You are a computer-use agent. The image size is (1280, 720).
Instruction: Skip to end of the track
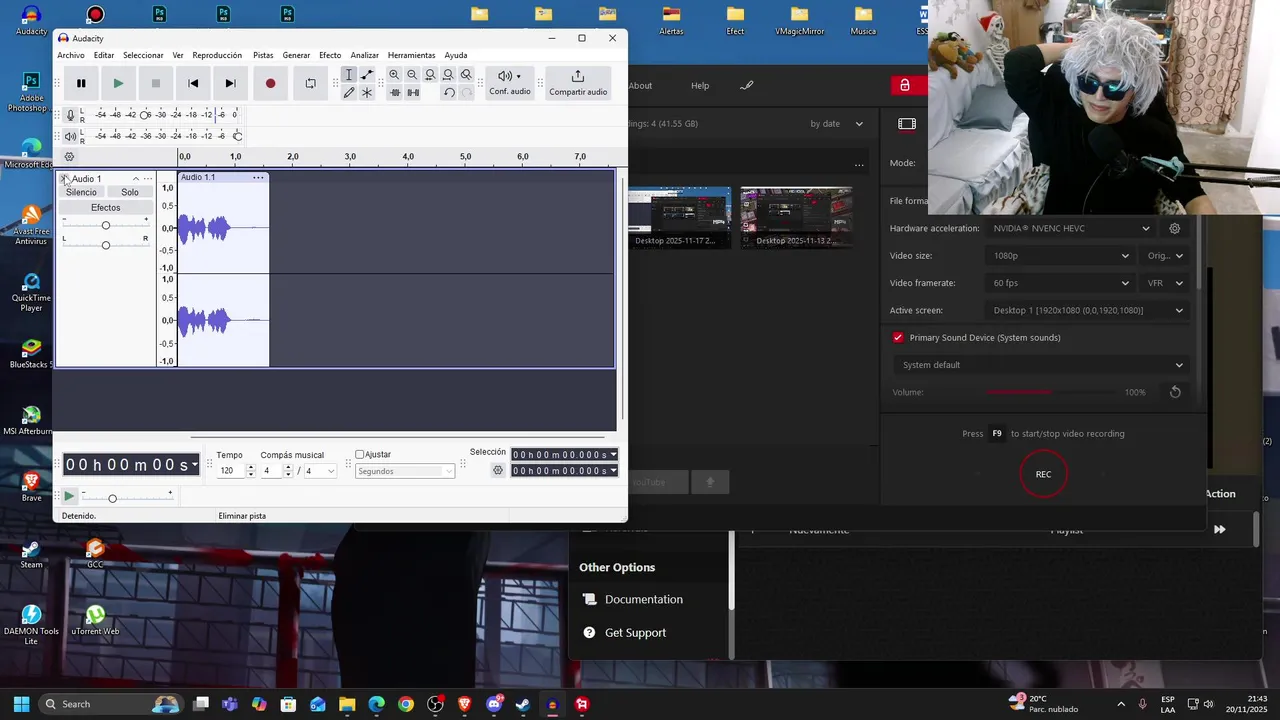coord(230,84)
